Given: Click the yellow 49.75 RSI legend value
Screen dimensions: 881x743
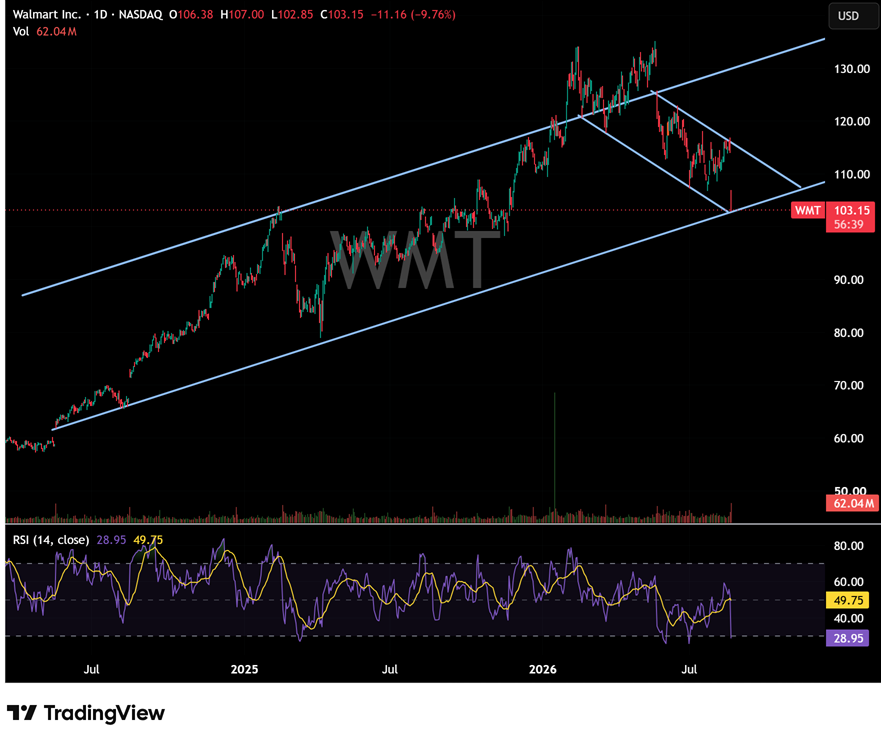Looking at the screenshot, I should point(148,540).
